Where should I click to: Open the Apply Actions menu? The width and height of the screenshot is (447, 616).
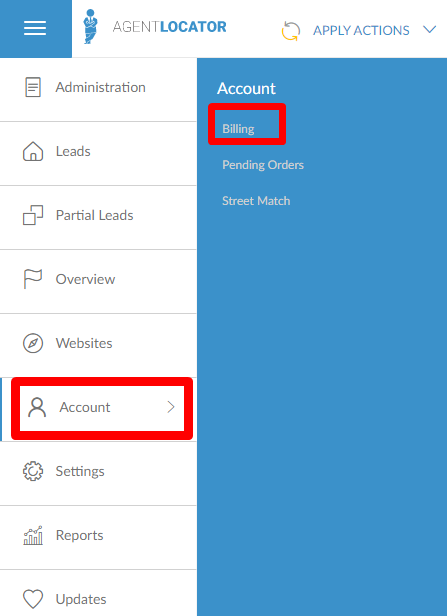[x=361, y=30]
